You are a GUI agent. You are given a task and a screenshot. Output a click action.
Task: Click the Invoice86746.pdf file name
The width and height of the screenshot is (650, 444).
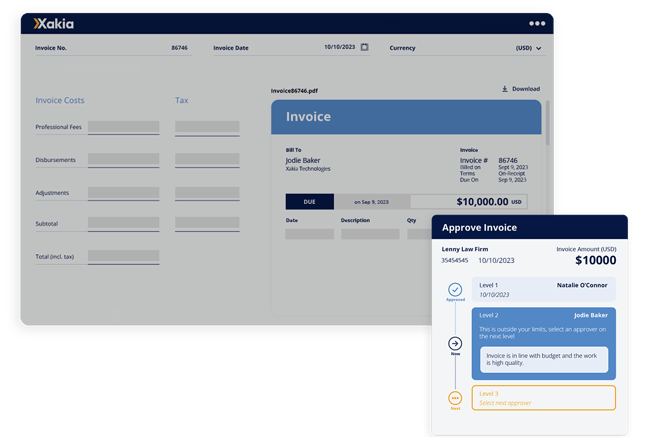(x=294, y=91)
